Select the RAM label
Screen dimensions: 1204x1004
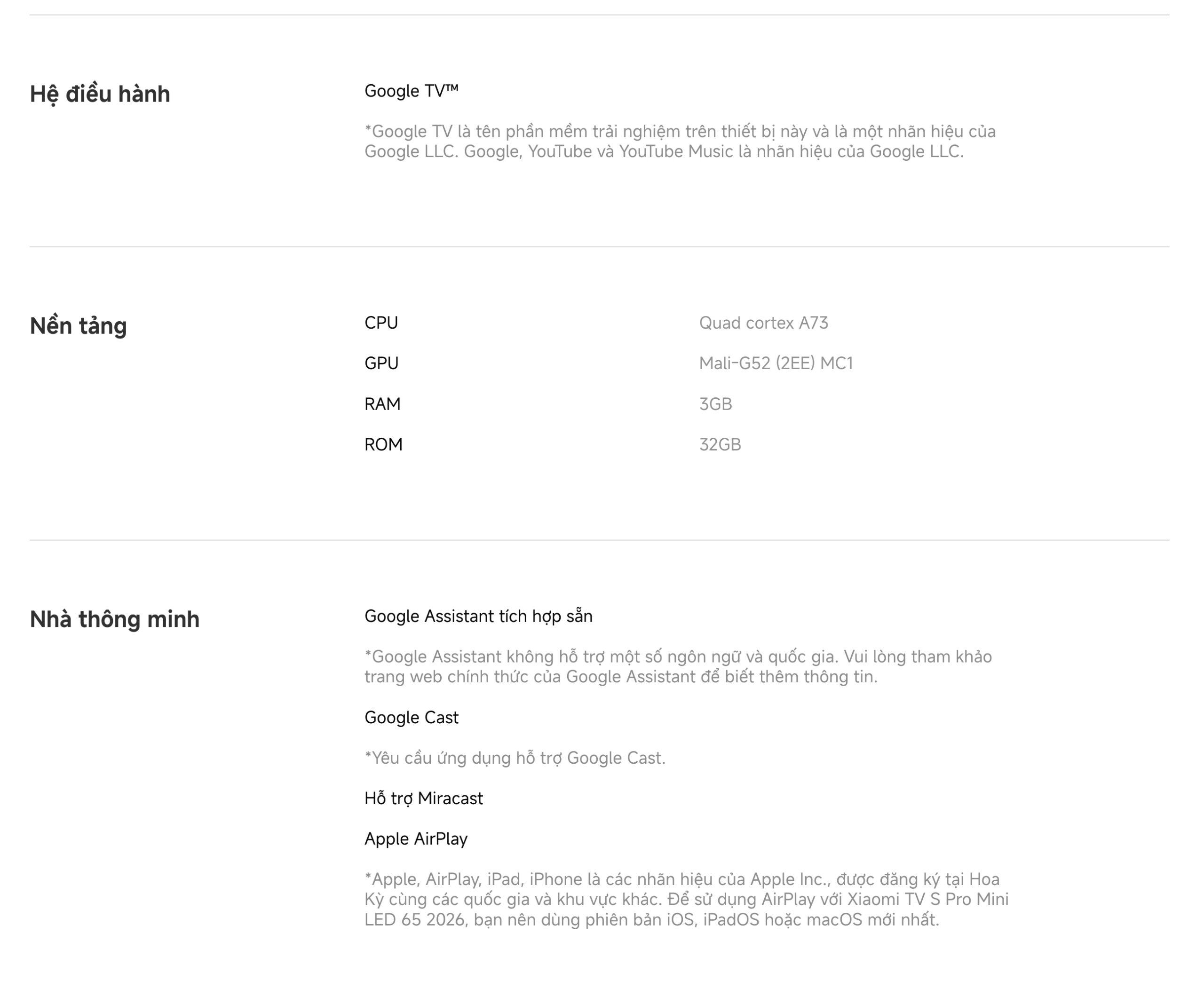(x=382, y=403)
